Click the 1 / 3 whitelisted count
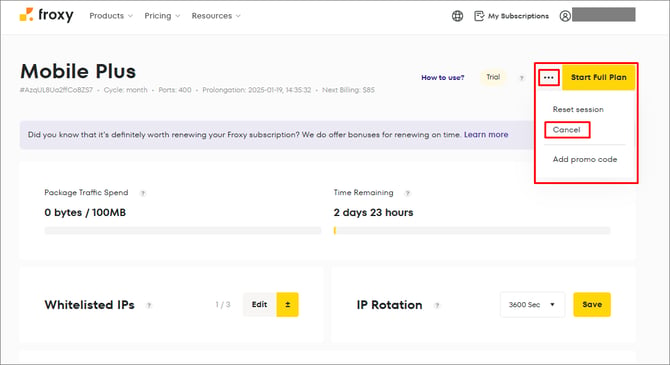 point(223,305)
